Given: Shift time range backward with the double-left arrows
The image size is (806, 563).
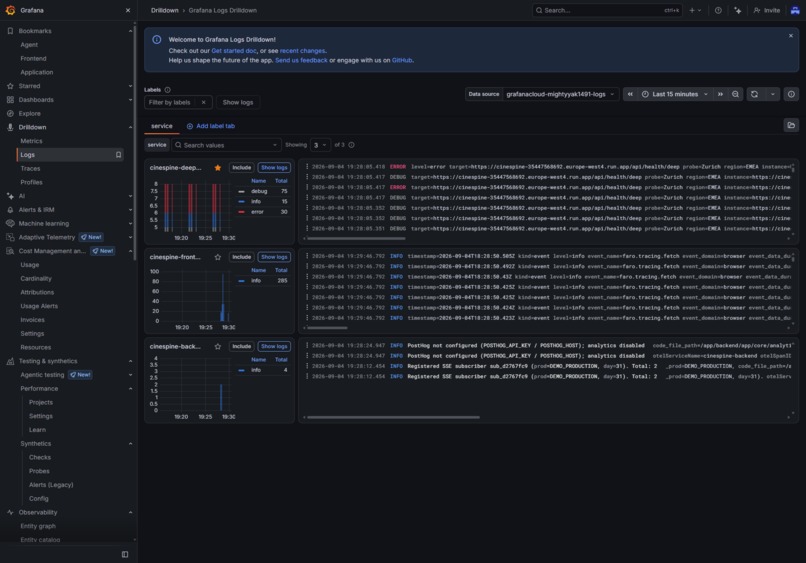Looking at the screenshot, I should coord(630,94).
